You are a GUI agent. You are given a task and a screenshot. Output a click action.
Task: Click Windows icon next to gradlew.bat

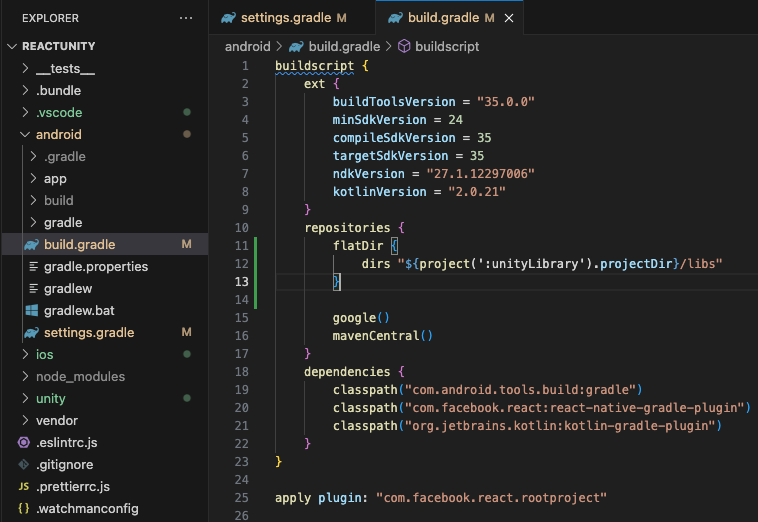tap(31, 310)
